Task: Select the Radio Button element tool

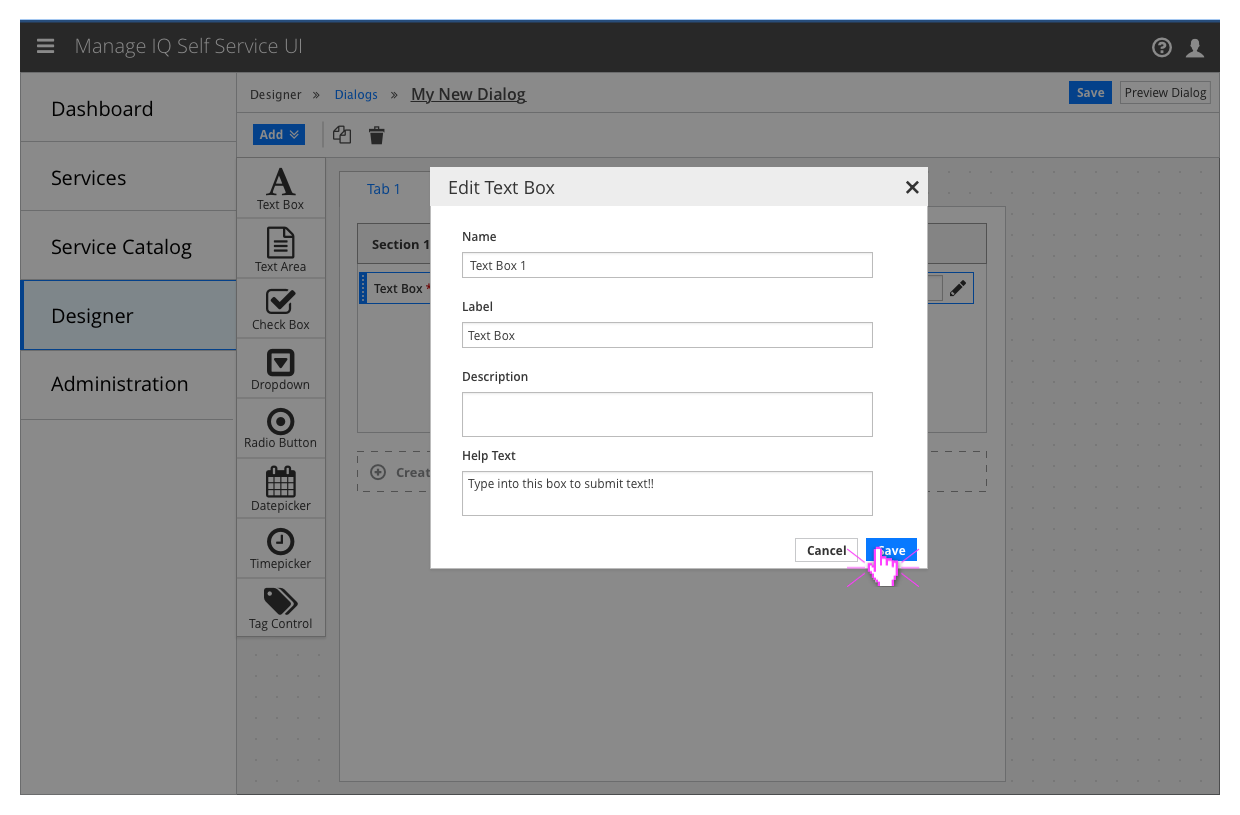Action: tap(280, 428)
